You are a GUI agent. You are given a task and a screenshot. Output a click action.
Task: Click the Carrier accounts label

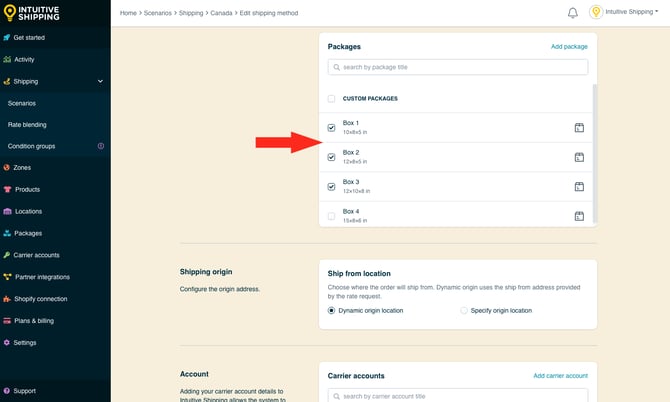tap(36, 255)
